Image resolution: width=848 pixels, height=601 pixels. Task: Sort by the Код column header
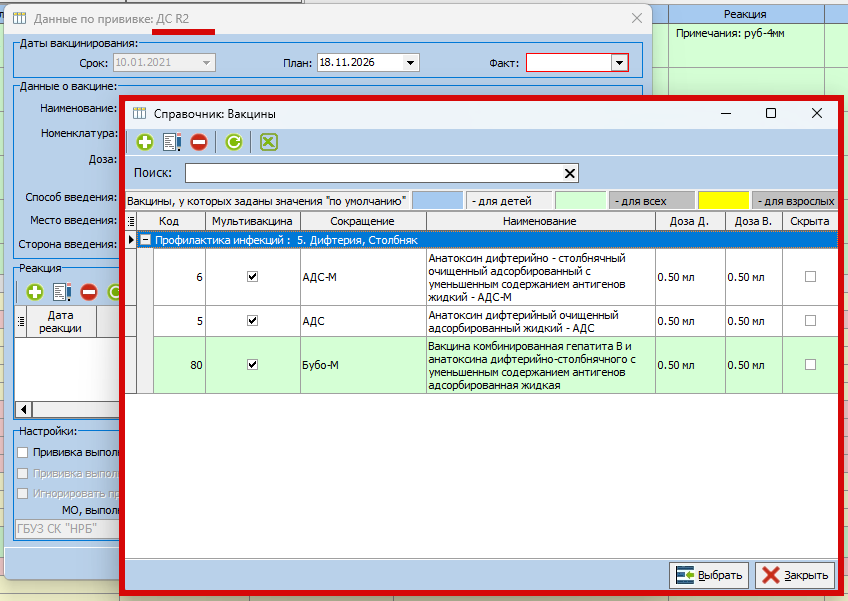tap(169, 221)
